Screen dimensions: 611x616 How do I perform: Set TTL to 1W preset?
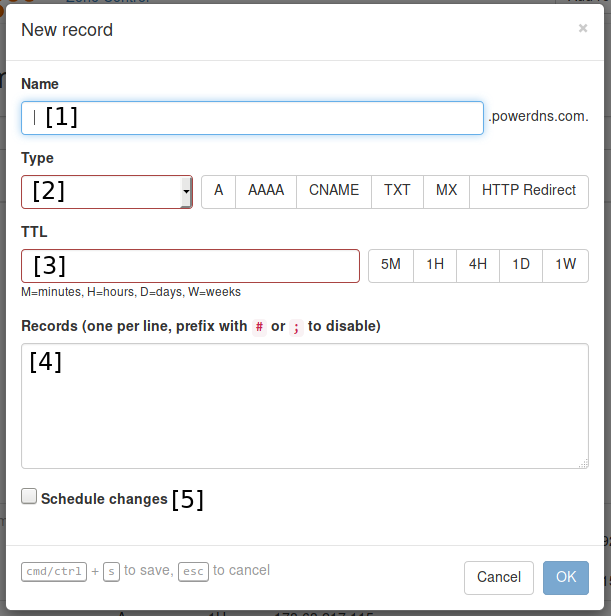point(566,265)
